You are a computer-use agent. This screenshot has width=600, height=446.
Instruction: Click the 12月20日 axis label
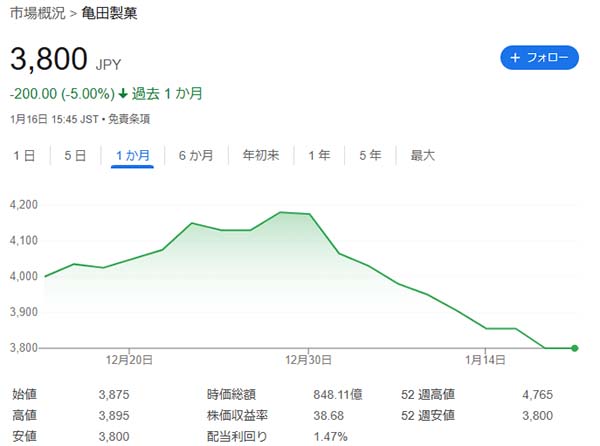pyautogui.click(x=129, y=360)
